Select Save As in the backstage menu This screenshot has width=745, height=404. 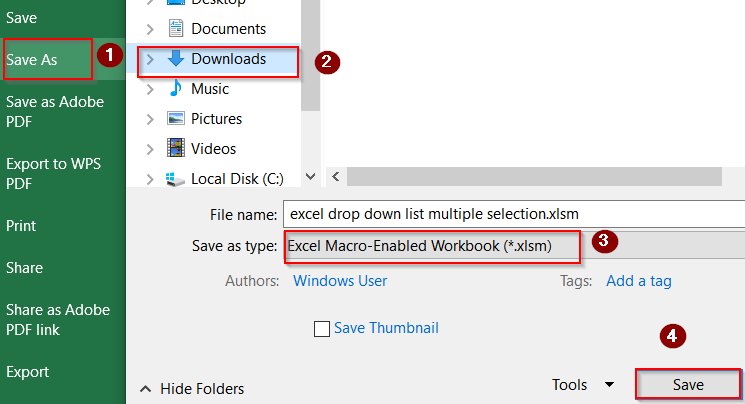[x=32, y=60]
